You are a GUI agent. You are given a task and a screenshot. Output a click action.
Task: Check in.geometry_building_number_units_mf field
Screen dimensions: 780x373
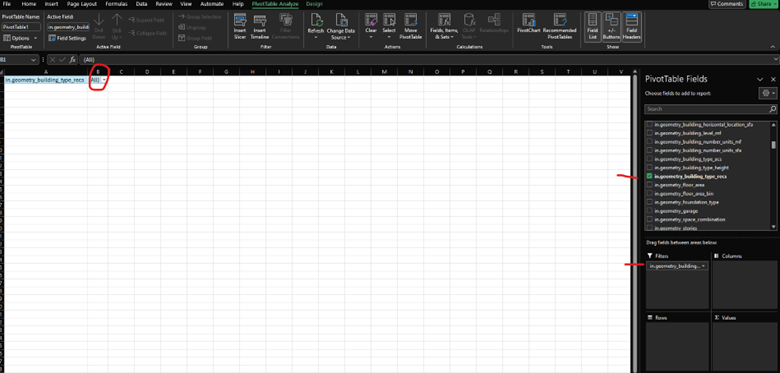tap(649, 142)
